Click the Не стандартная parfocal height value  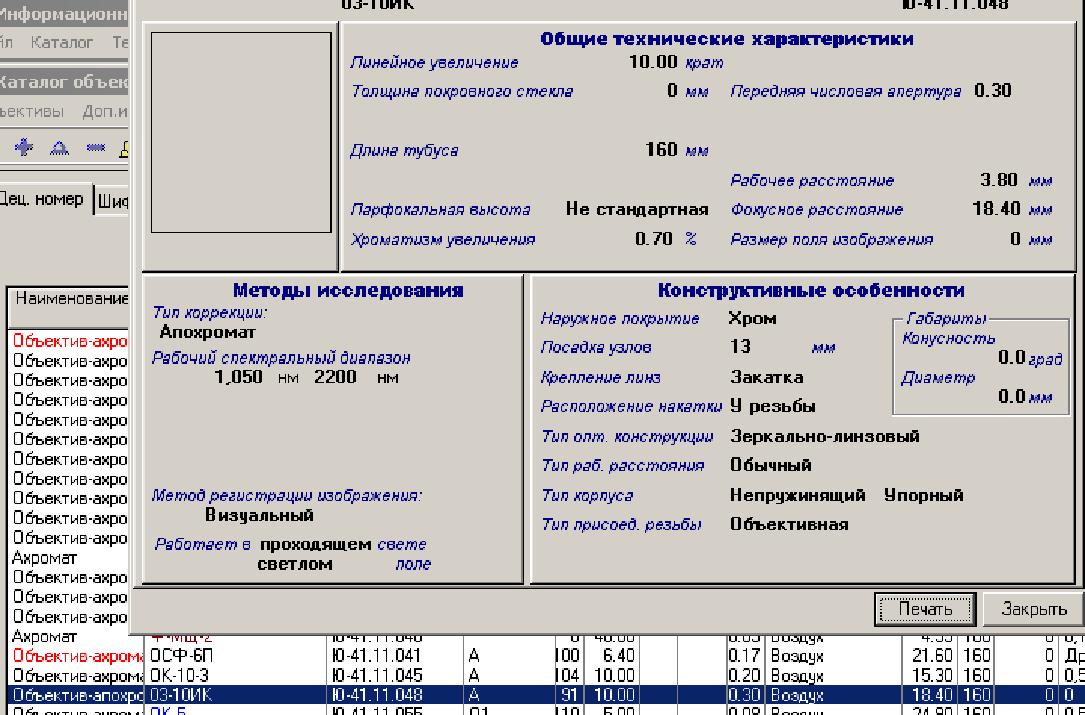pyautogui.click(x=637, y=209)
